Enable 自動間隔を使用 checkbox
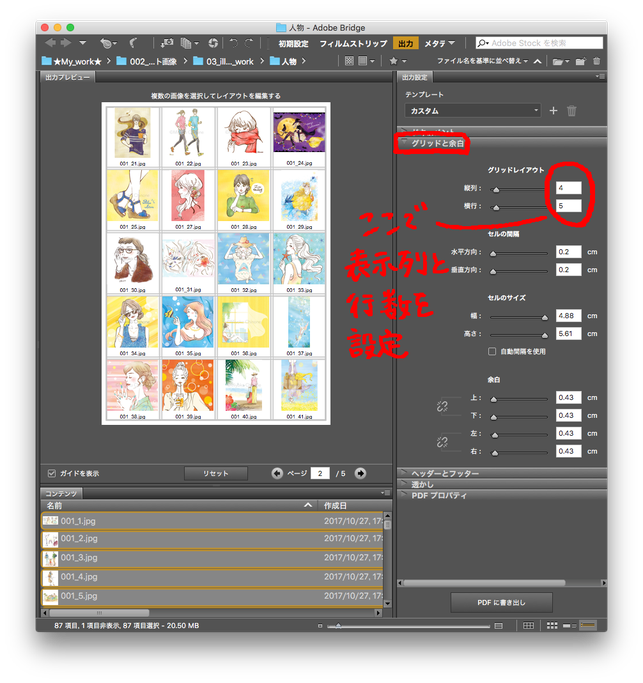This screenshot has height=683, width=643. click(492, 352)
